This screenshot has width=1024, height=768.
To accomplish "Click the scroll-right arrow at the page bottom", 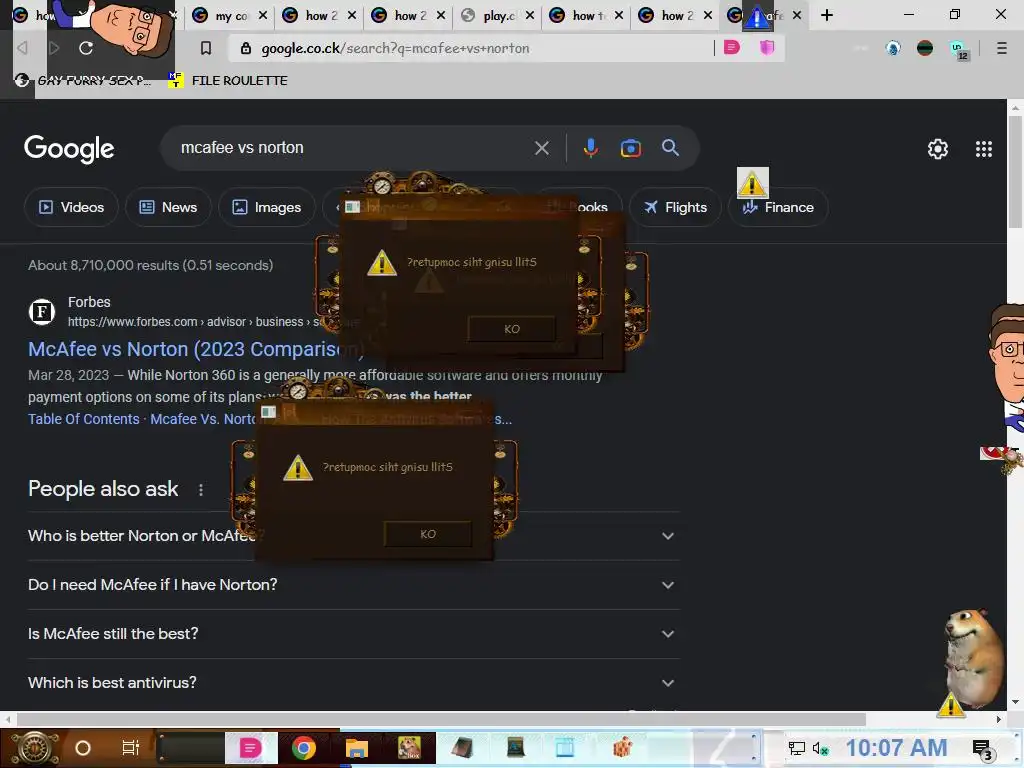I will pos(999,719).
